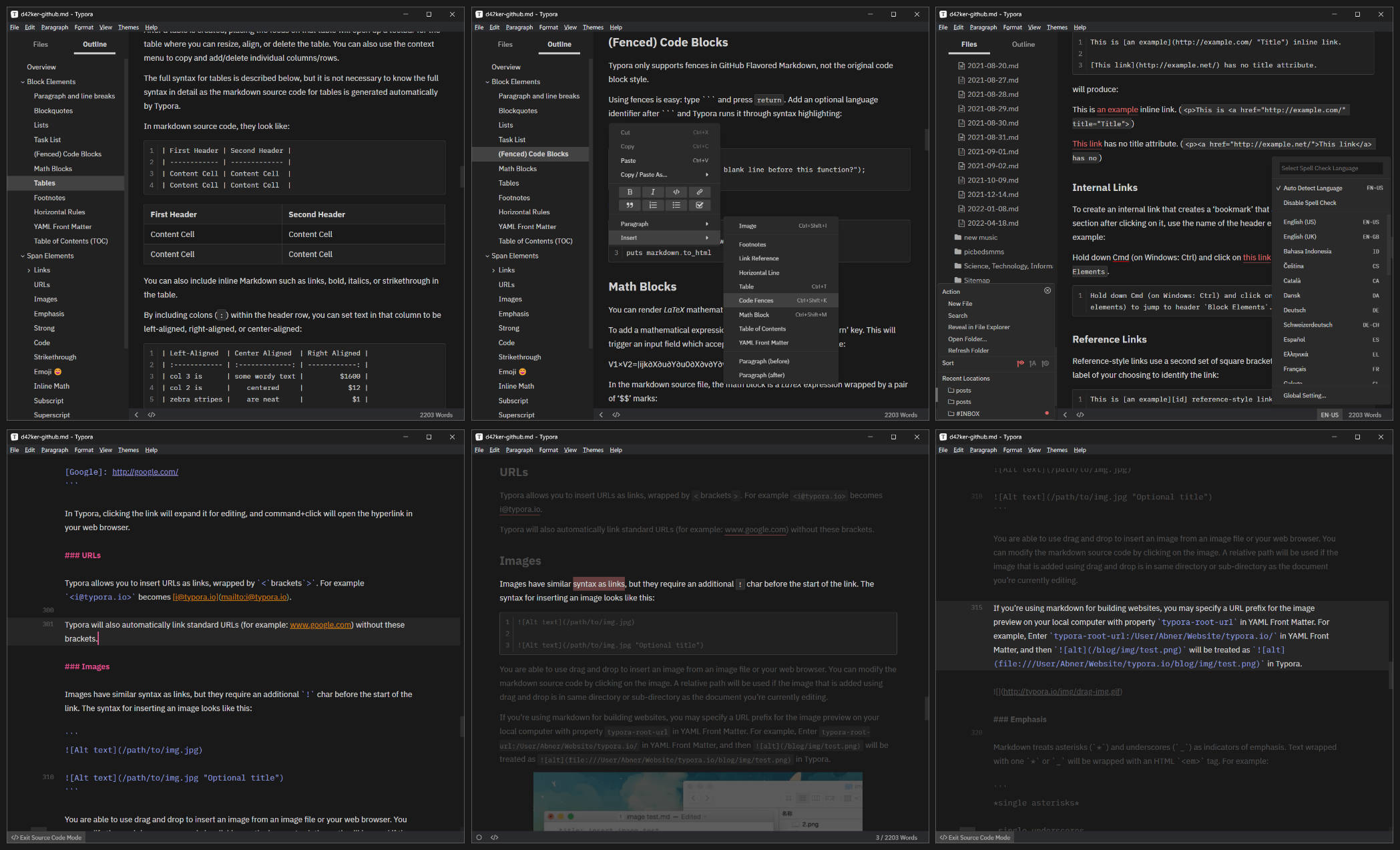
Task: Switch to Files tab in top-left window
Action: click(41, 44)
